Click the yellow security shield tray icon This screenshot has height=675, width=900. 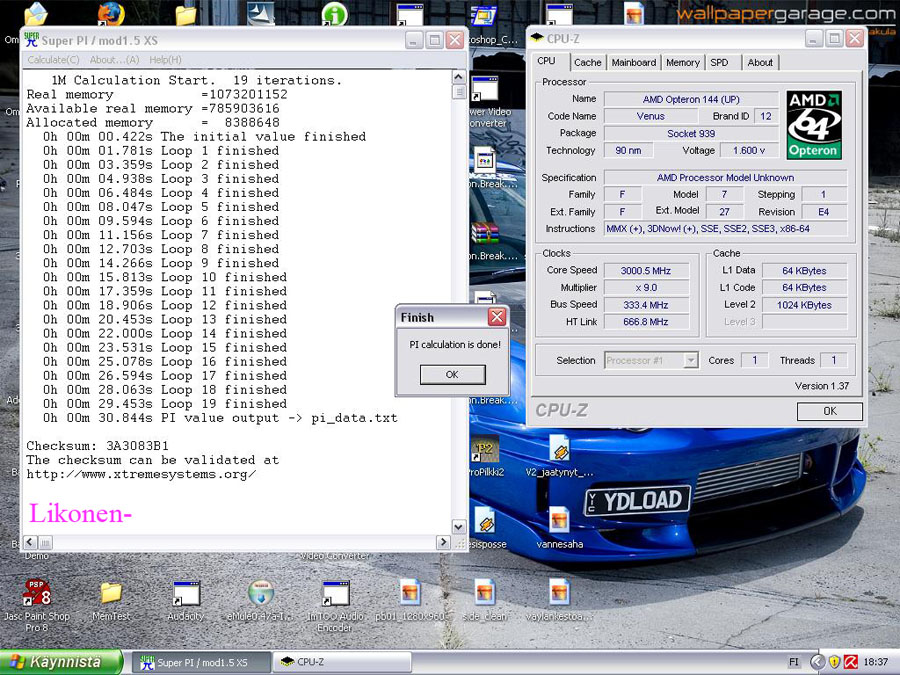coord(834,662)
